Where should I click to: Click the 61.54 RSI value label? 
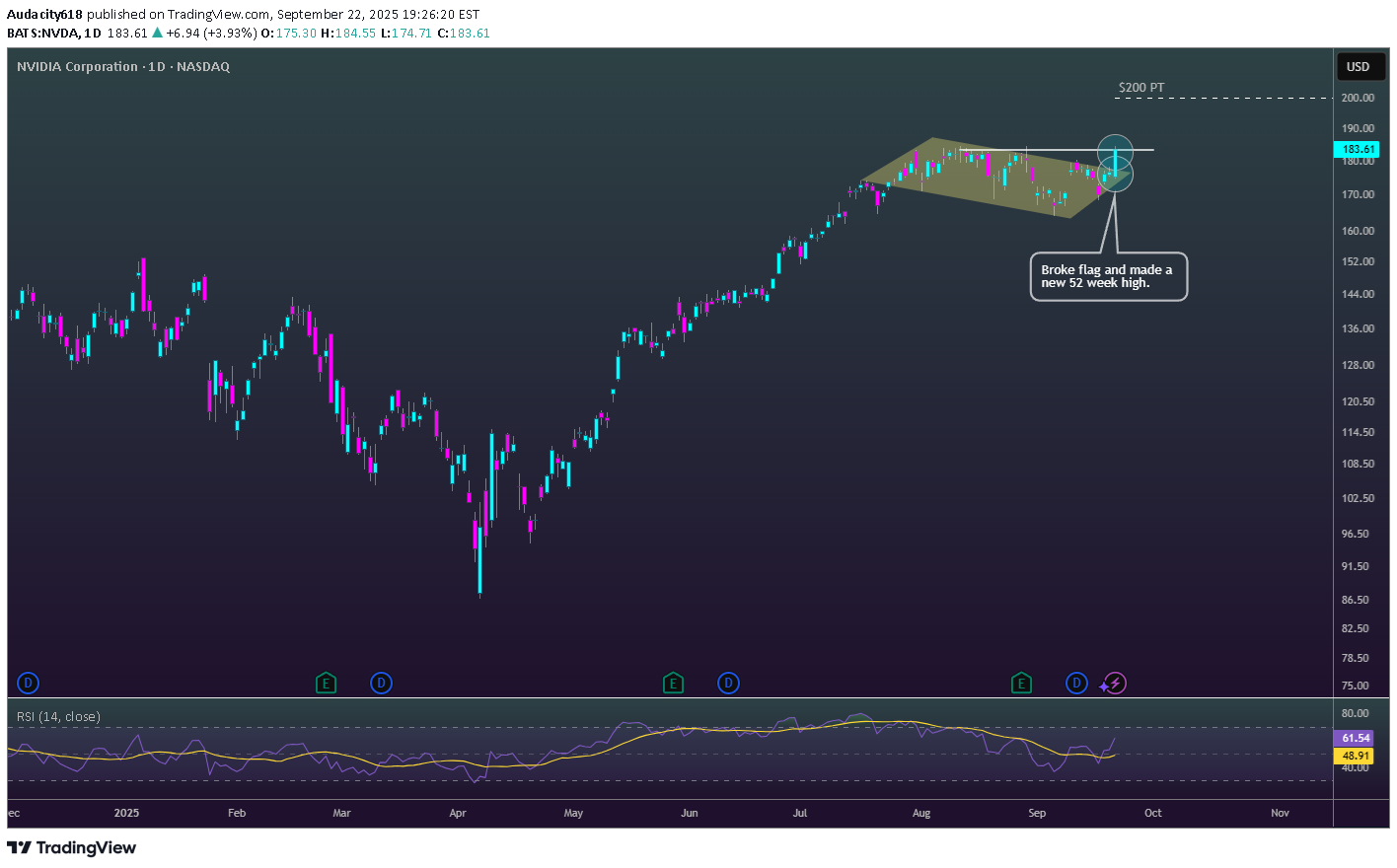pos(1355,738)
